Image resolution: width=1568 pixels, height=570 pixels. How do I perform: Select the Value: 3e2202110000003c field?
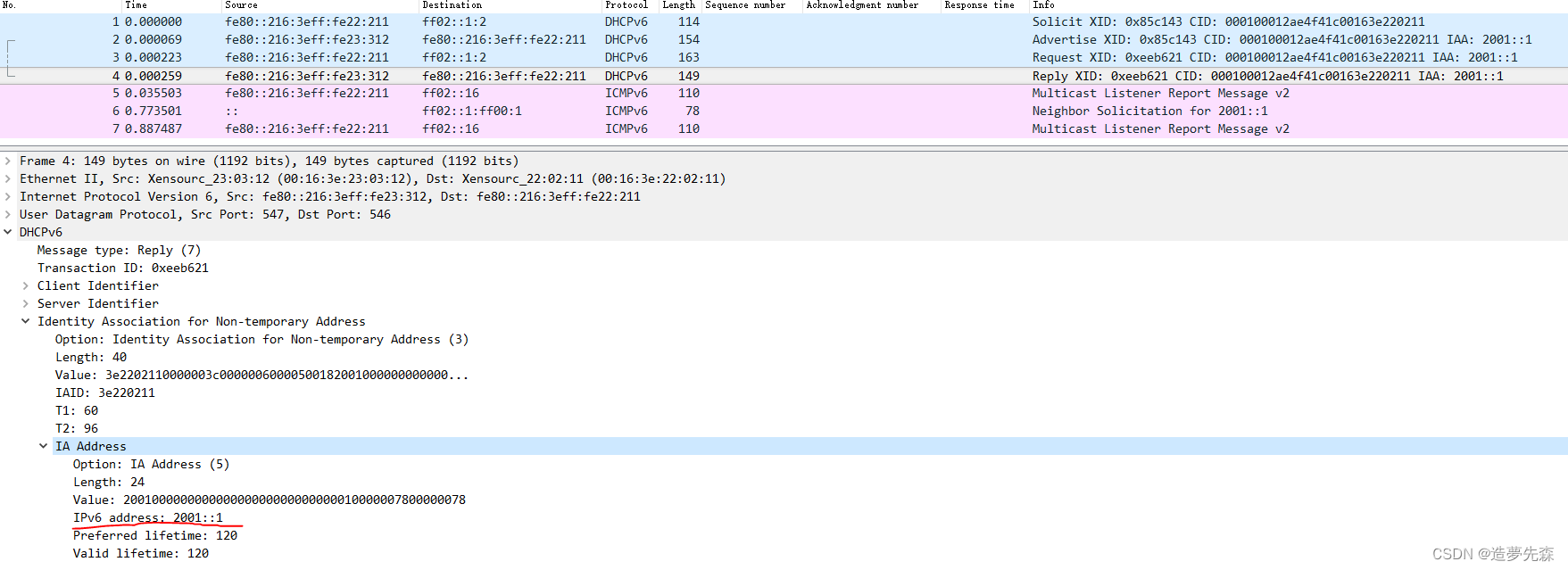(261, 376)
